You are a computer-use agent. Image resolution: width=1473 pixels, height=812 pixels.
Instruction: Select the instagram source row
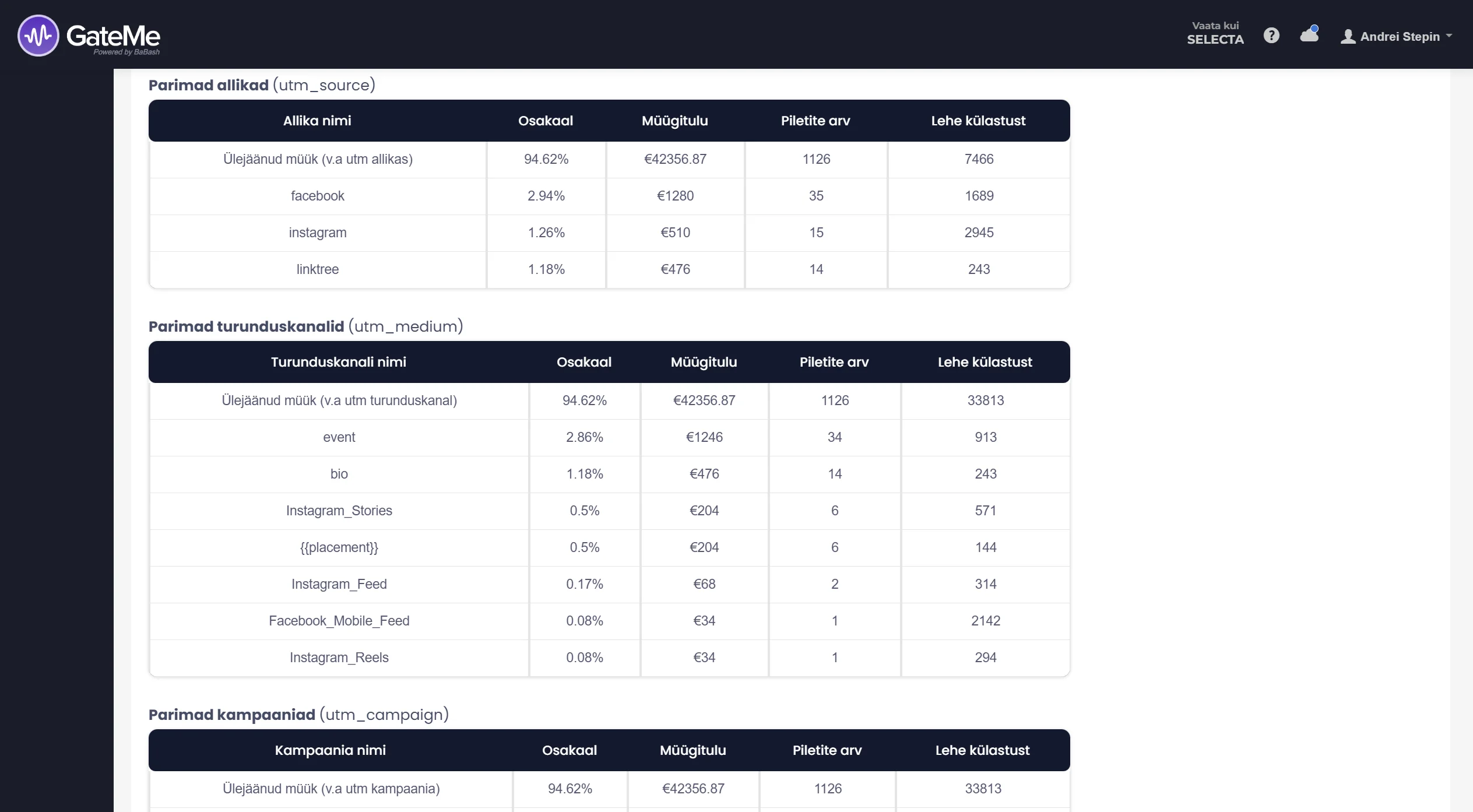click(x=609, y=233)
